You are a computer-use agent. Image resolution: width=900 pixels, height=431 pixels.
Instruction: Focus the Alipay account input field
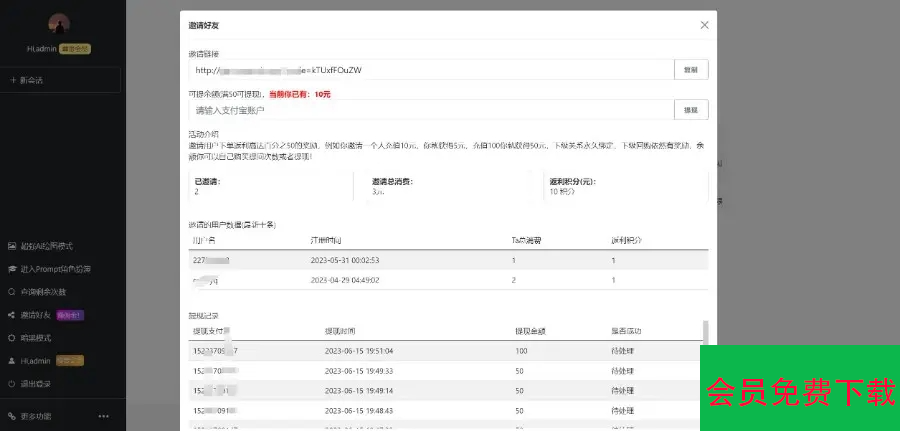pyautogui.click(x=431, y=110)
